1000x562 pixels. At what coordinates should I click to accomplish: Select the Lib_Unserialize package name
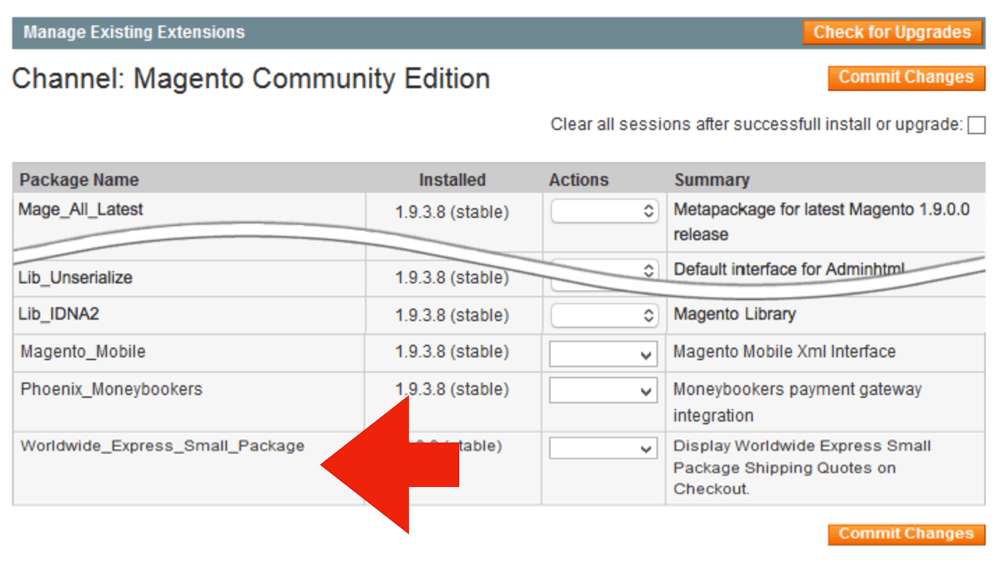[x=75, y=277]
